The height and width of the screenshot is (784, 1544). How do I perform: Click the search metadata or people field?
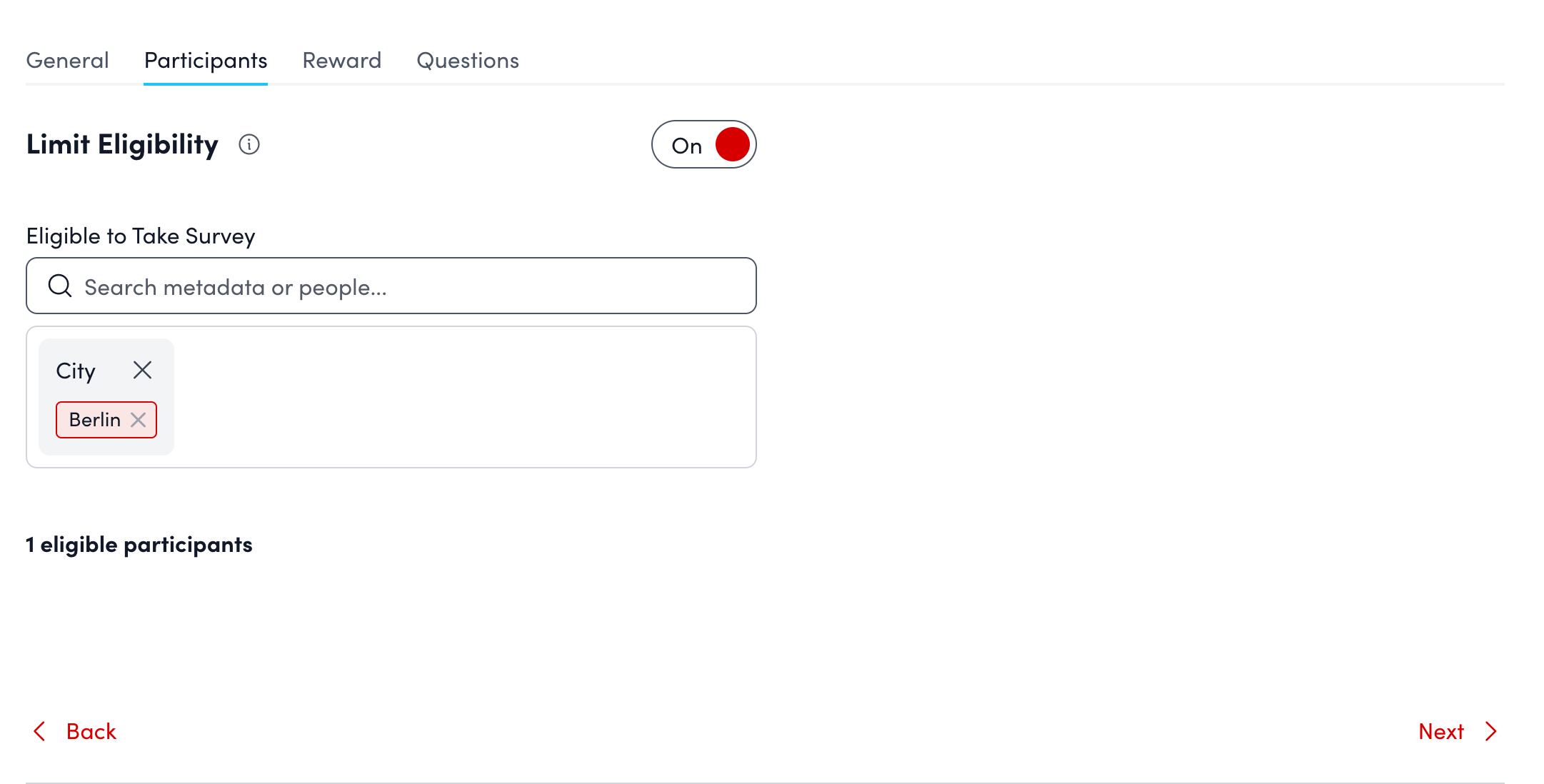pos(391,286)
